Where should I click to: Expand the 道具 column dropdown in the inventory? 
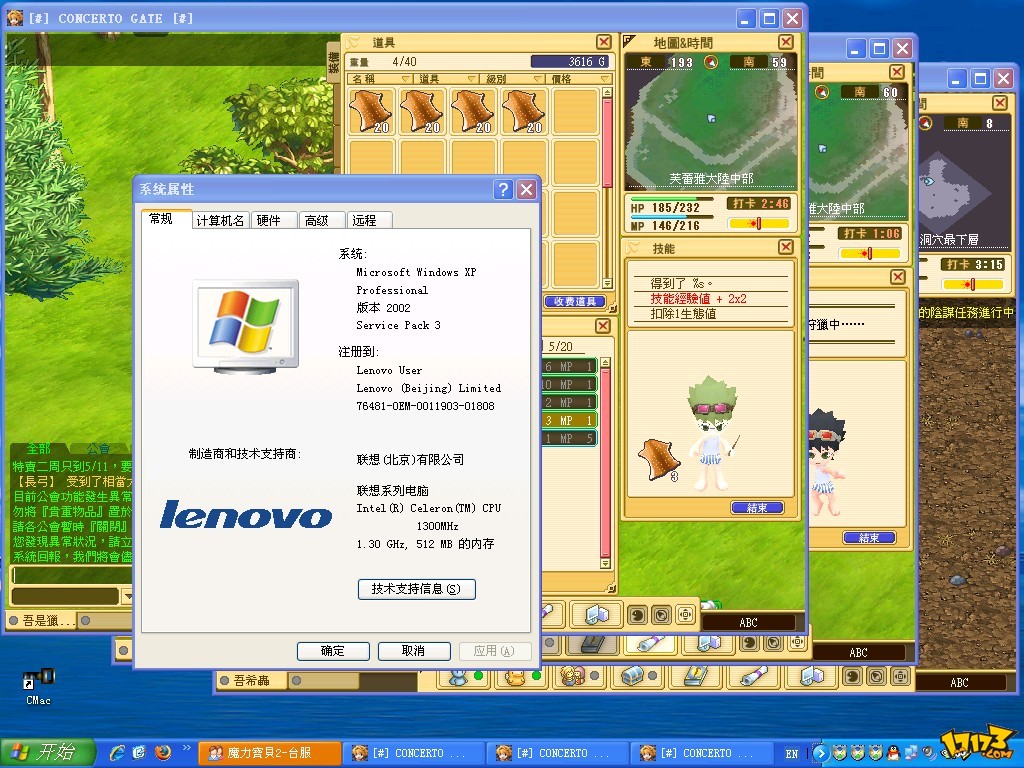[x=471, y=79]
